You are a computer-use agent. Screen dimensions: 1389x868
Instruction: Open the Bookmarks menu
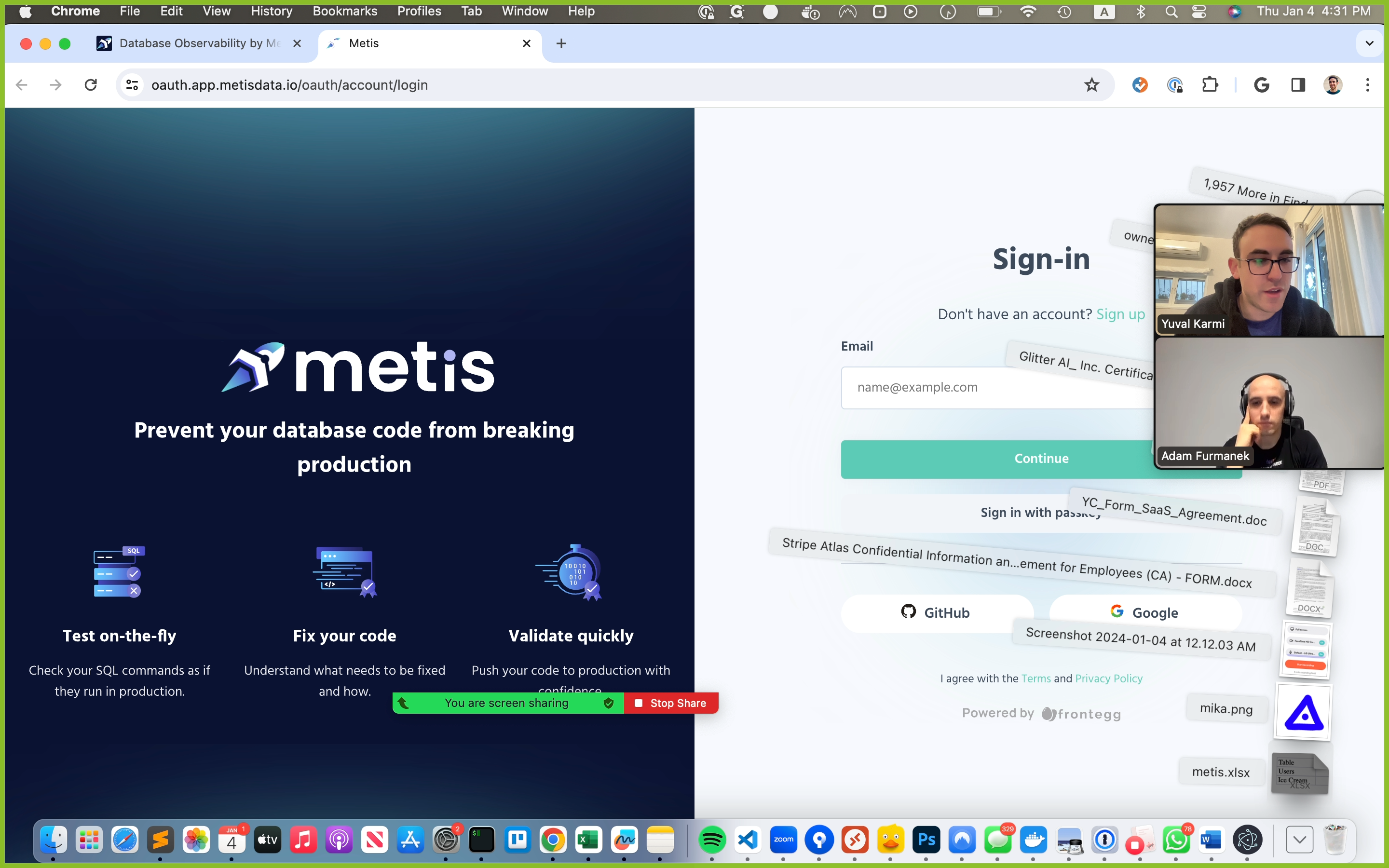click(345, 12)
